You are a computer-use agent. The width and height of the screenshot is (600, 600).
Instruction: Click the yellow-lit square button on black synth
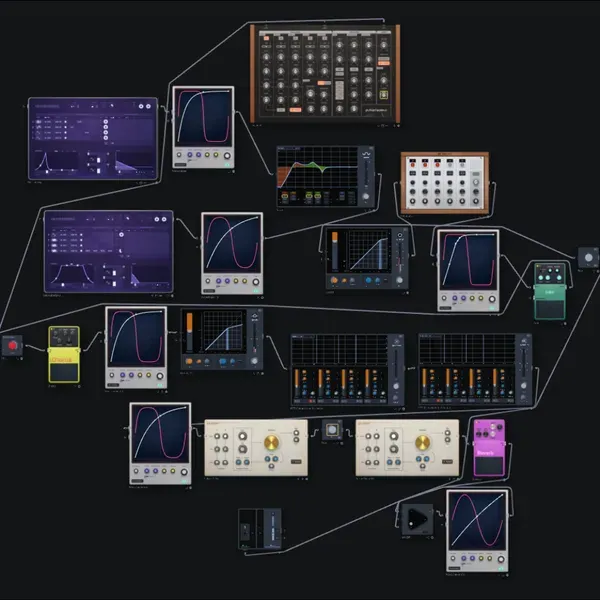tap(383, 95)
